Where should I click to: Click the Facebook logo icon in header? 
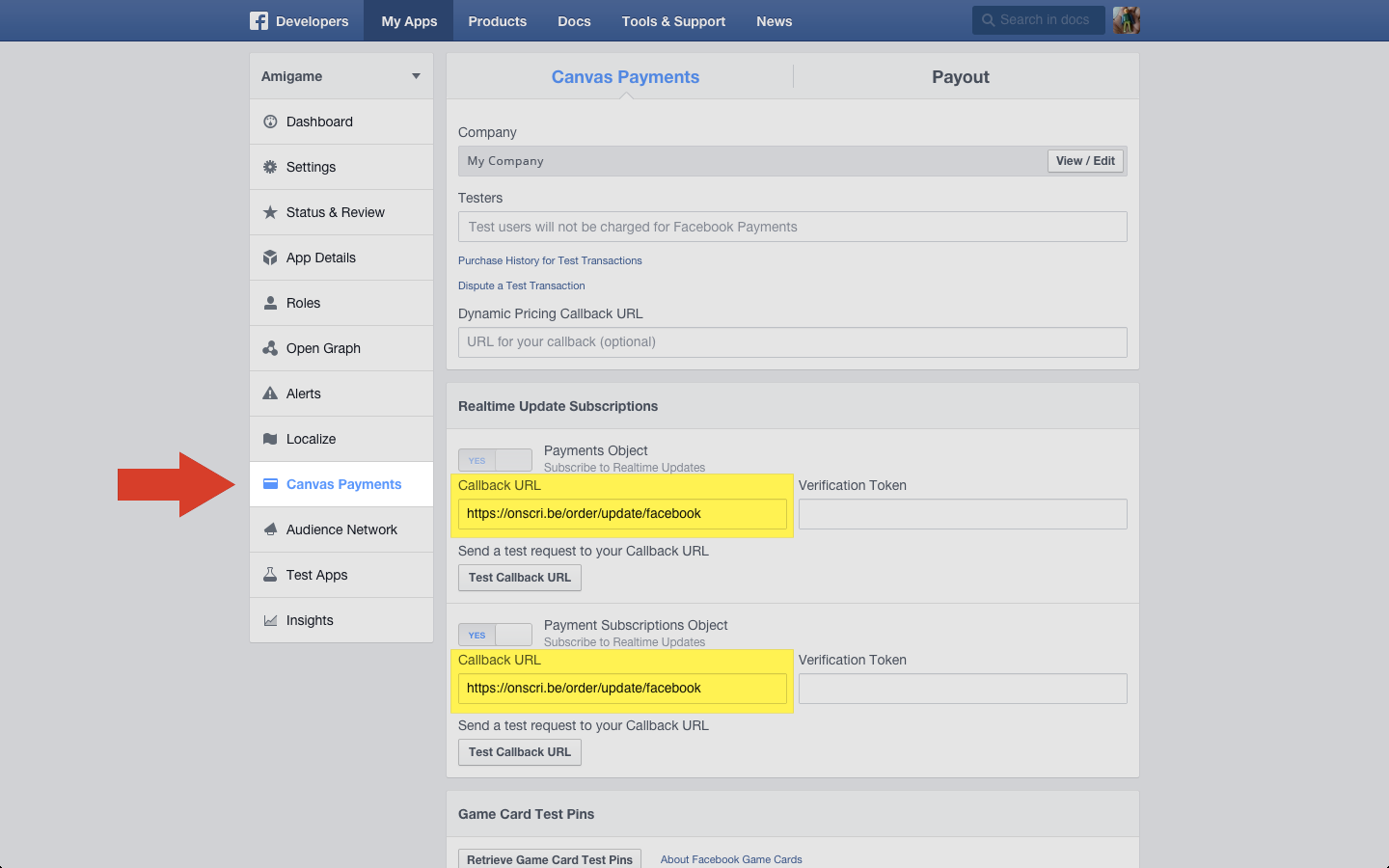click(259, 20)
